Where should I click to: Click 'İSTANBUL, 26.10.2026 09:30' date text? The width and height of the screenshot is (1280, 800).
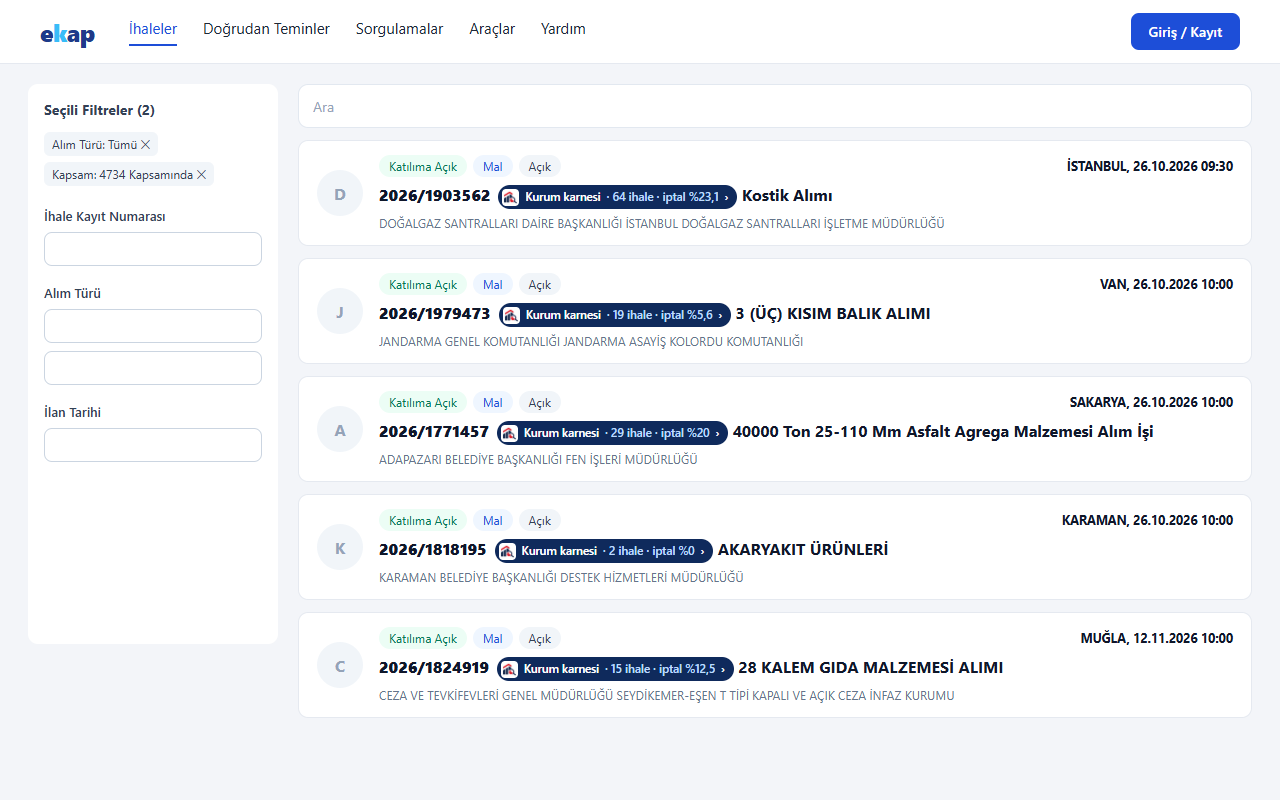pyautogui.click(x=1150, y=166)
